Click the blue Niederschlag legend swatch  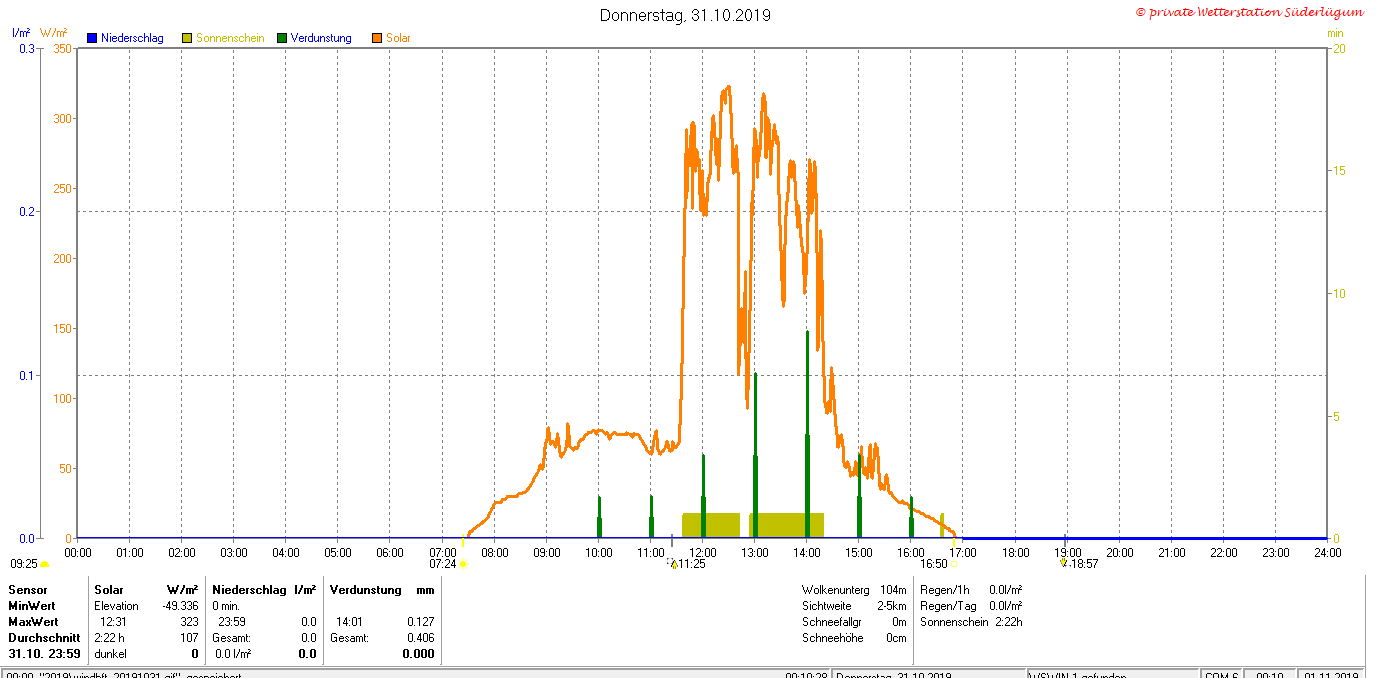[x=92, y=38]
